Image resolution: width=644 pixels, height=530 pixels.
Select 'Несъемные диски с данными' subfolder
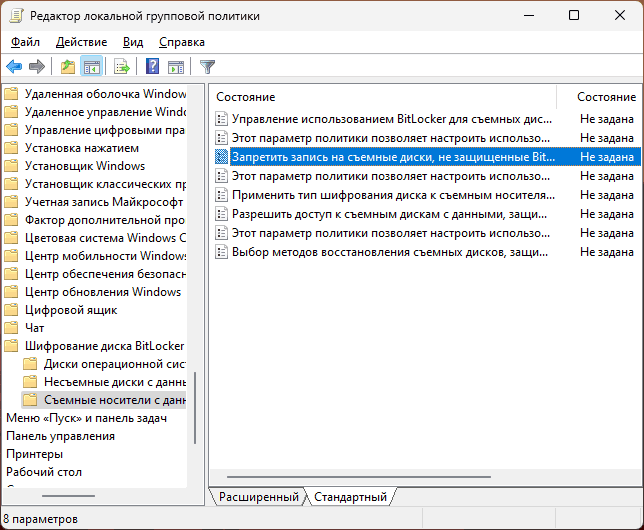(115, 382)
